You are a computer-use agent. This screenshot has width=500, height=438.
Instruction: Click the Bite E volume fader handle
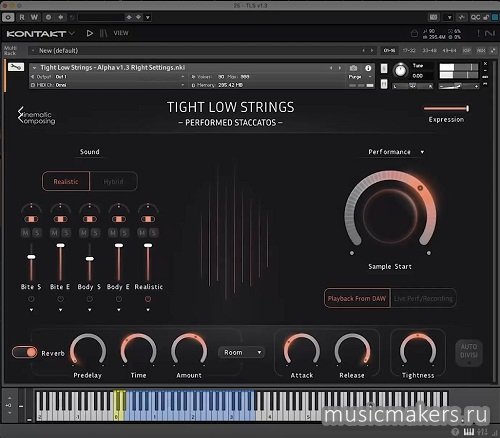[60, 245]
